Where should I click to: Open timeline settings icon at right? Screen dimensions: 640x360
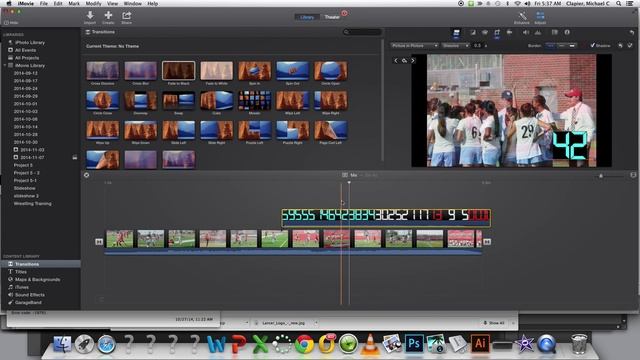click(x=633, y=175)
